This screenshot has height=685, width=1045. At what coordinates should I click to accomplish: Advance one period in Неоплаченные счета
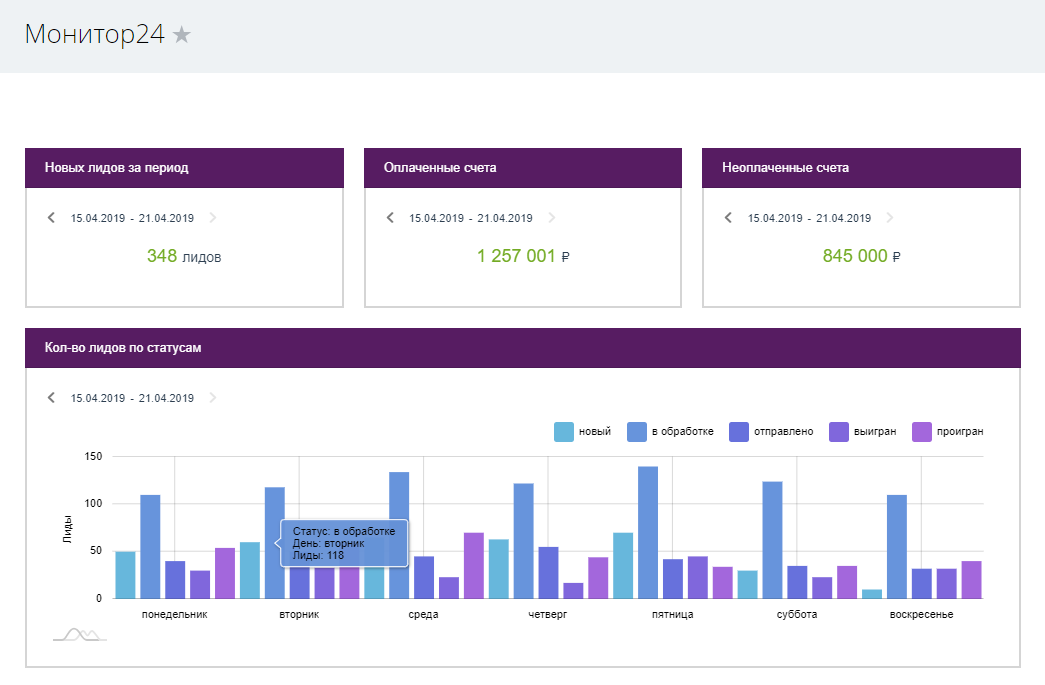click(x=890, y=218)
